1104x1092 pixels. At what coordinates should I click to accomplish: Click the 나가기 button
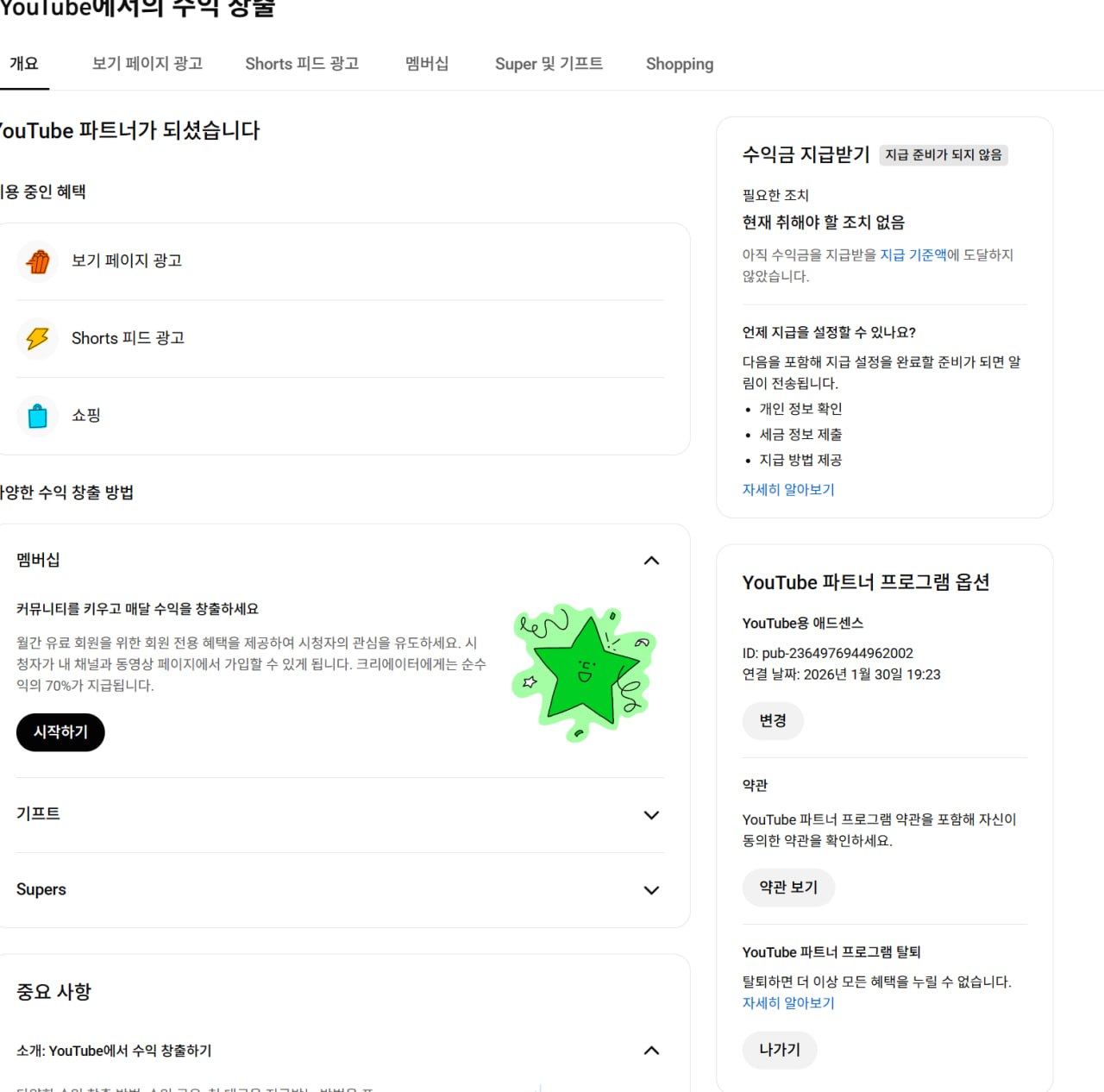(780, 1051)
